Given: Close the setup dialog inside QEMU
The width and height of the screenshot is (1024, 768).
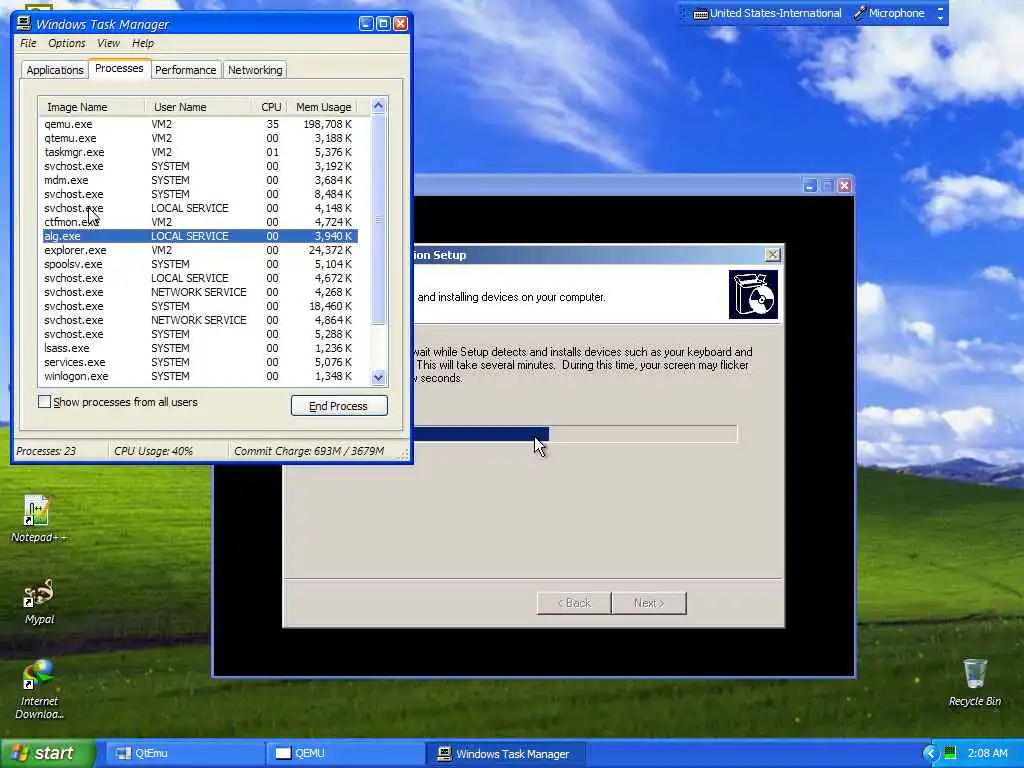Looking at the screenshot, I should pyautogui.click(x=772, y=255).
